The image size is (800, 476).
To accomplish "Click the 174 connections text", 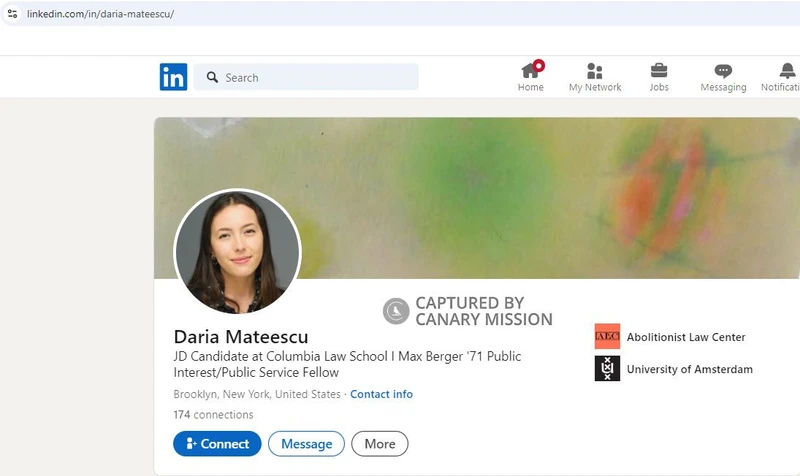I will click(x=213, y=414).
